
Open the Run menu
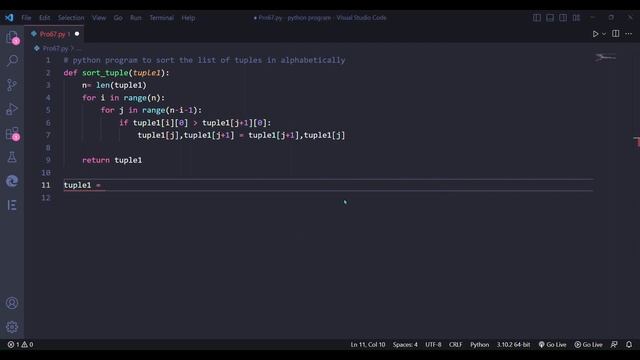tap(136, 18)
